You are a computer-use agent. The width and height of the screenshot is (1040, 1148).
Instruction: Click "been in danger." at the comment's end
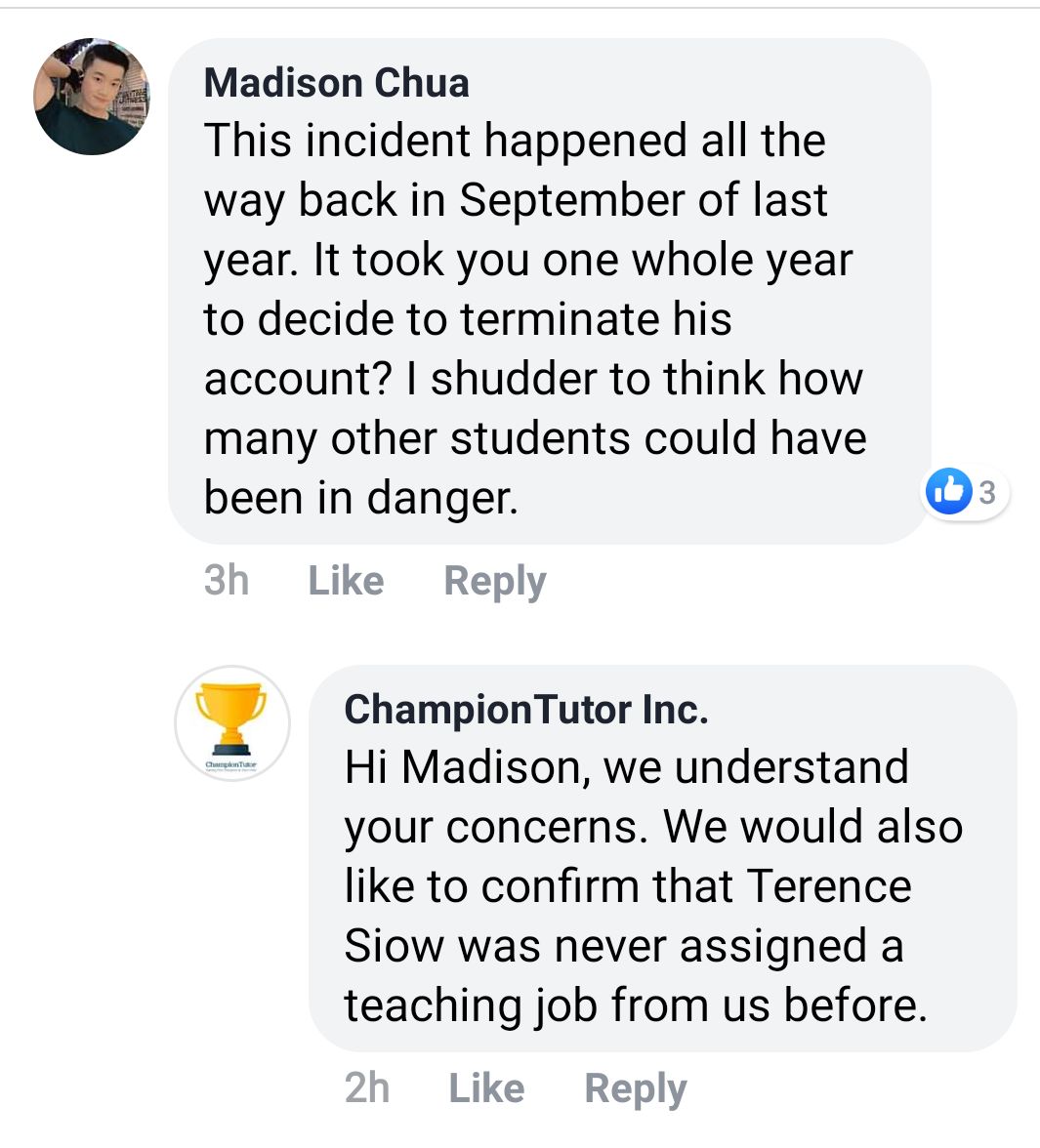[x=361, y=498]
